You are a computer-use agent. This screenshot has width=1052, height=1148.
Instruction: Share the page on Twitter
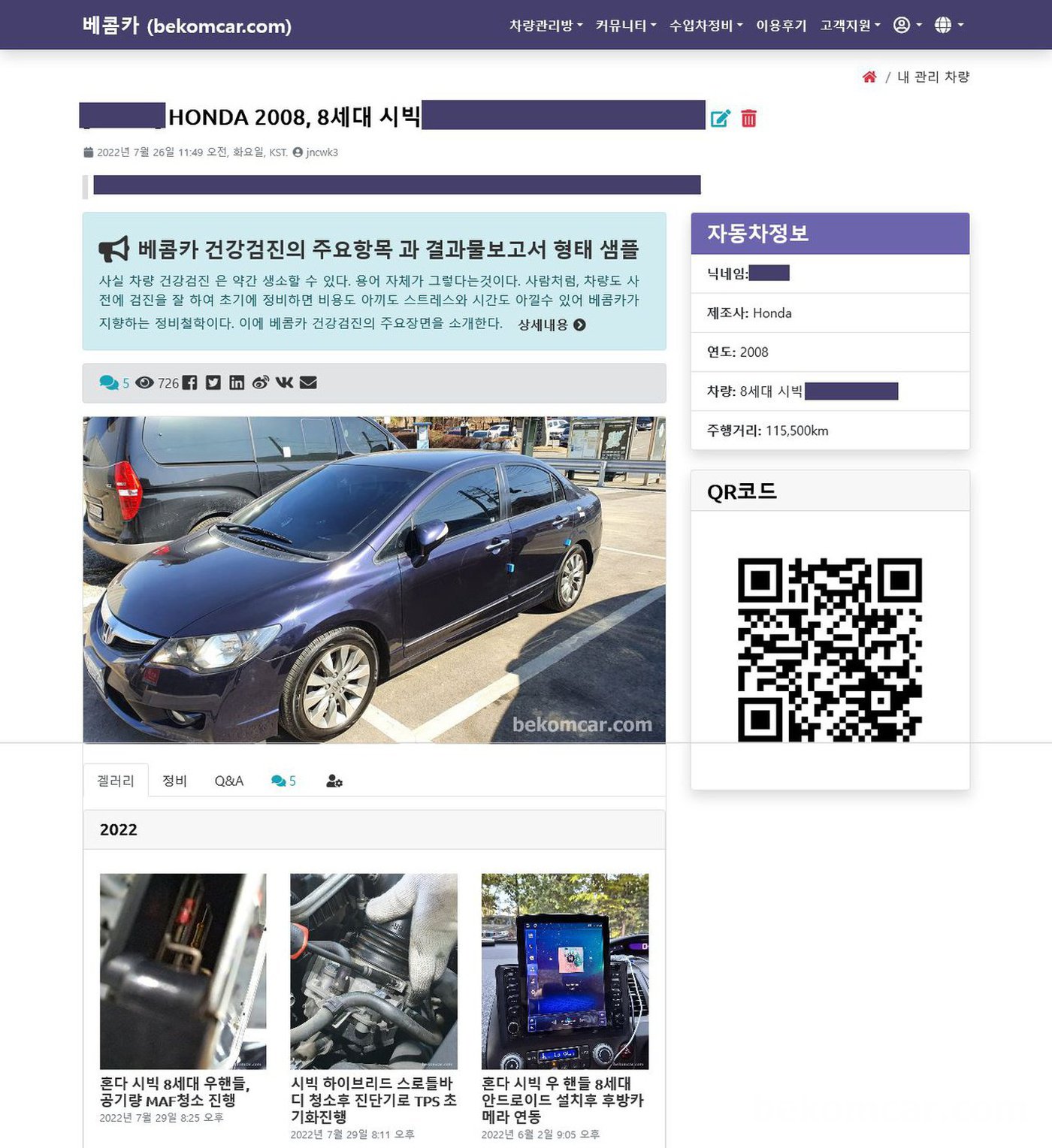click(x=213, y=383)
